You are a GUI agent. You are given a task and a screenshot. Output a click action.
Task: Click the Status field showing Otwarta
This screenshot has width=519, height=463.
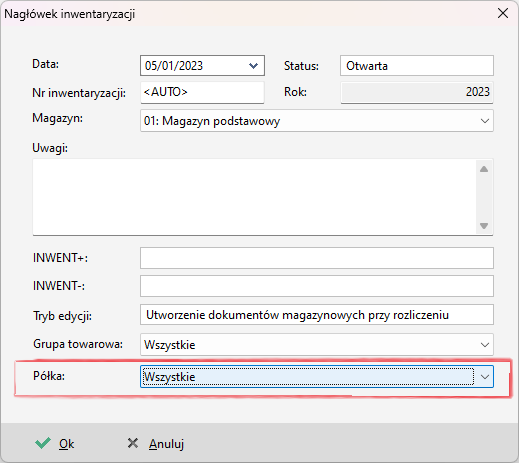pyautogui.click(x=417, y=66)
